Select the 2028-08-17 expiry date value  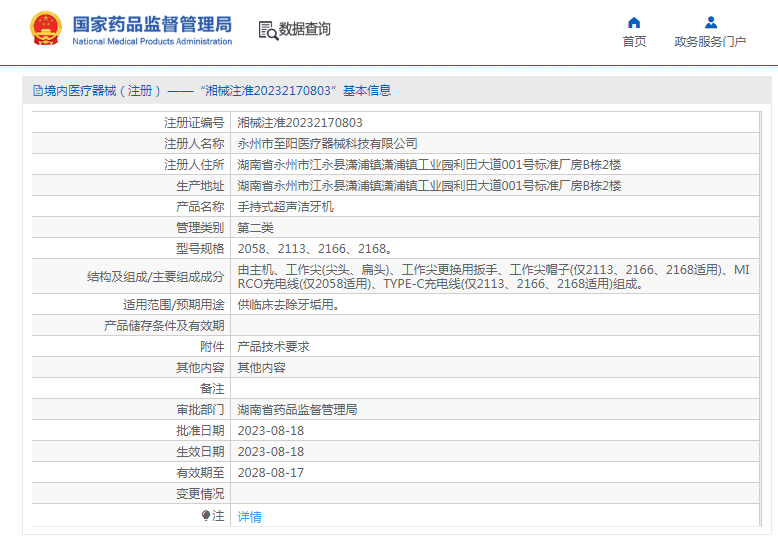(270, 473)
